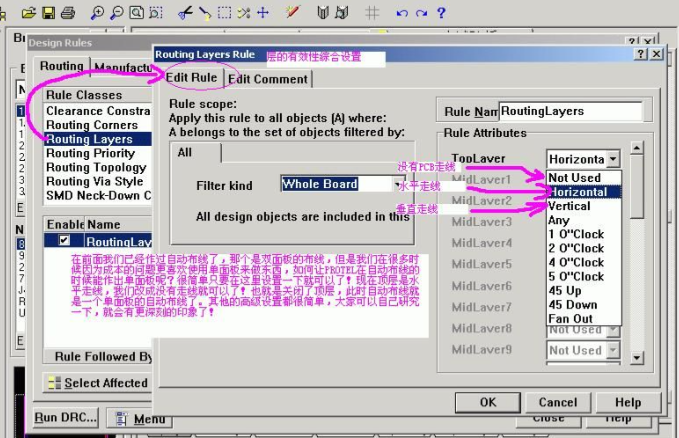679x438 pixels.
Task: Click the Zoom In magnifier icon
Action: click(x=97, y=13)
